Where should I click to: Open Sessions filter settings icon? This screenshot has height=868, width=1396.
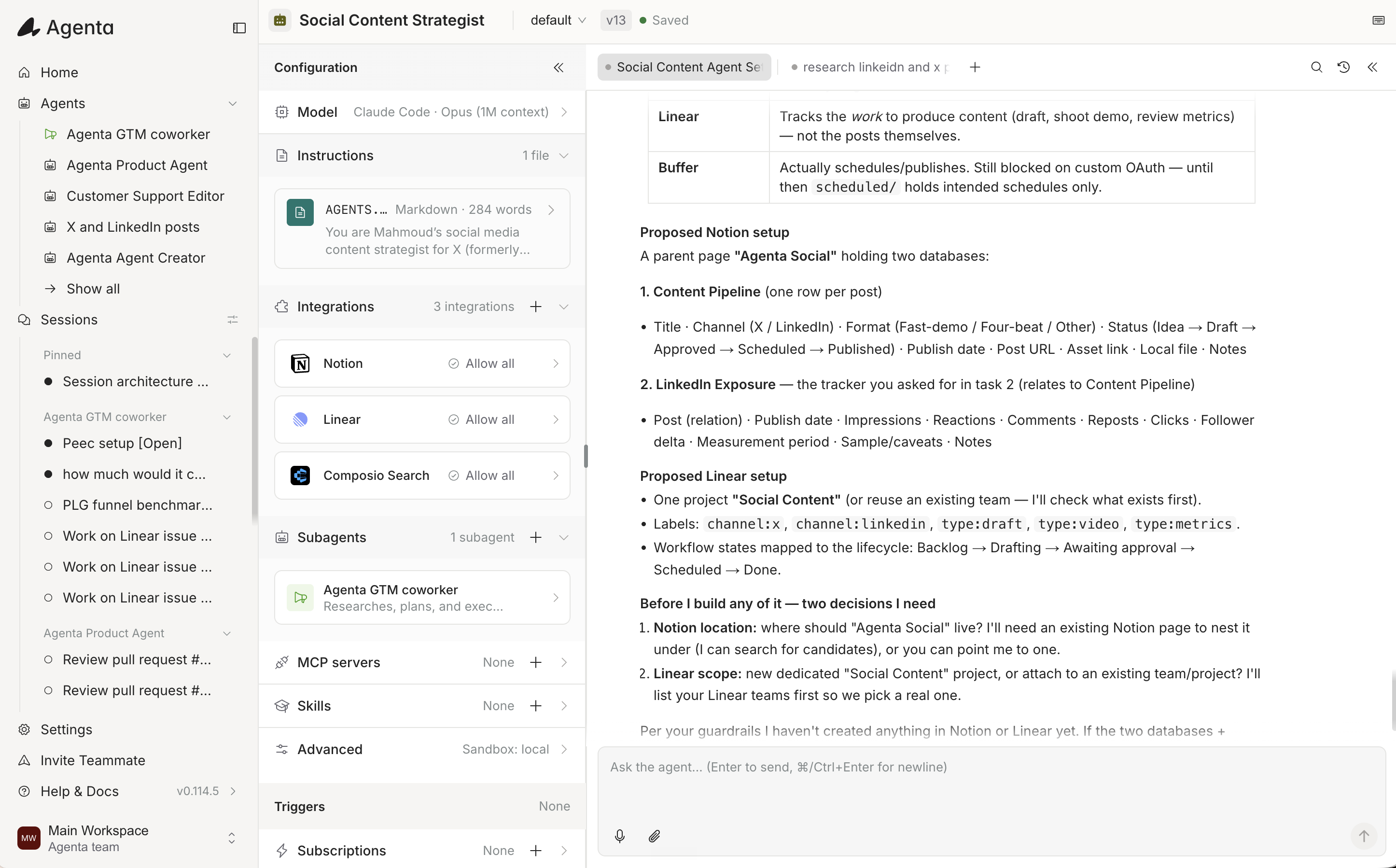pos(233,320)
